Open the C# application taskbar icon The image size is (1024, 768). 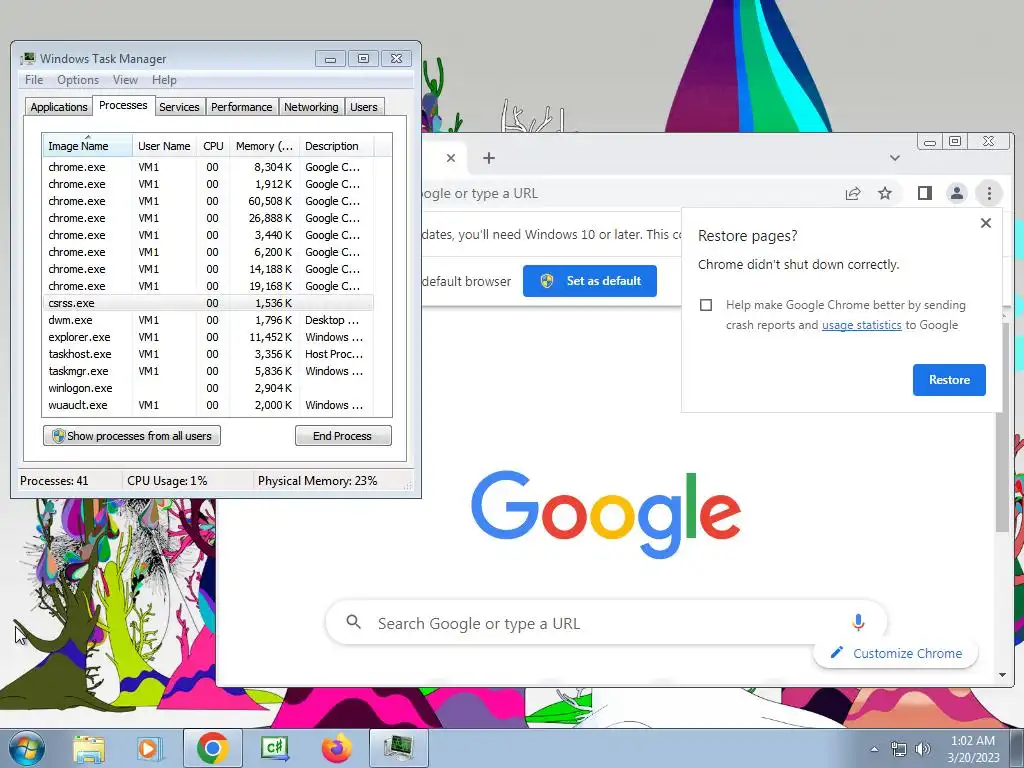[x=274, y=748]
